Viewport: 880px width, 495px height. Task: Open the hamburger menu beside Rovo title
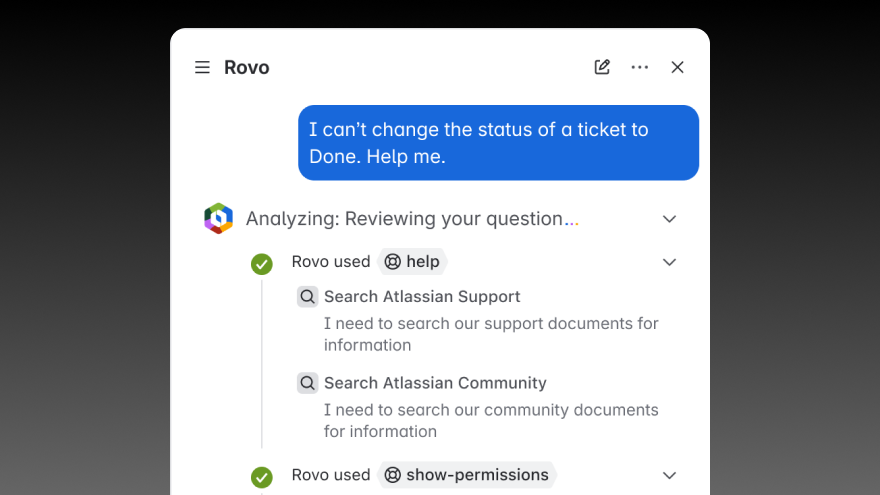(202, 67)
